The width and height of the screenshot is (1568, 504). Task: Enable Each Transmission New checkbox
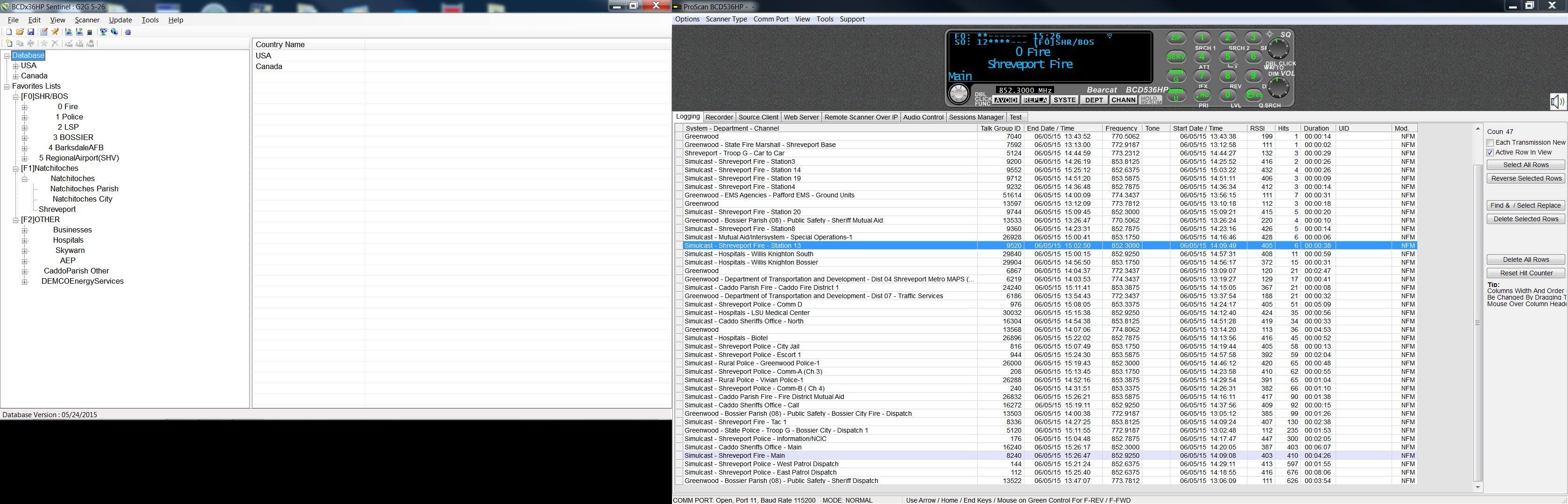click(x=1490, y=143)
